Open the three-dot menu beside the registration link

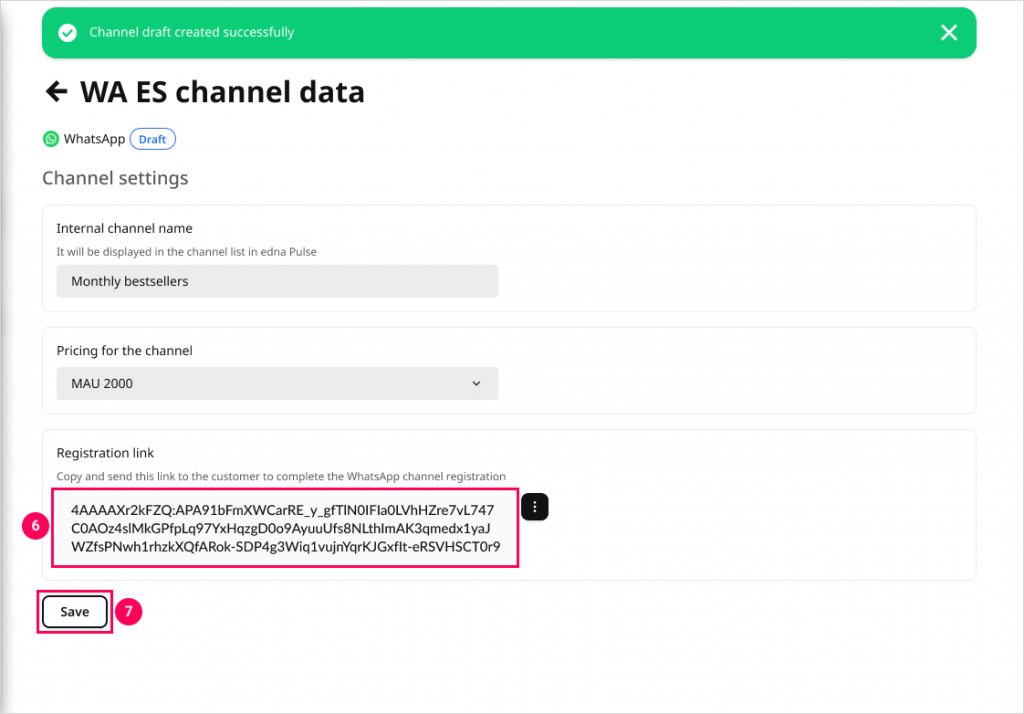(535, 507)
